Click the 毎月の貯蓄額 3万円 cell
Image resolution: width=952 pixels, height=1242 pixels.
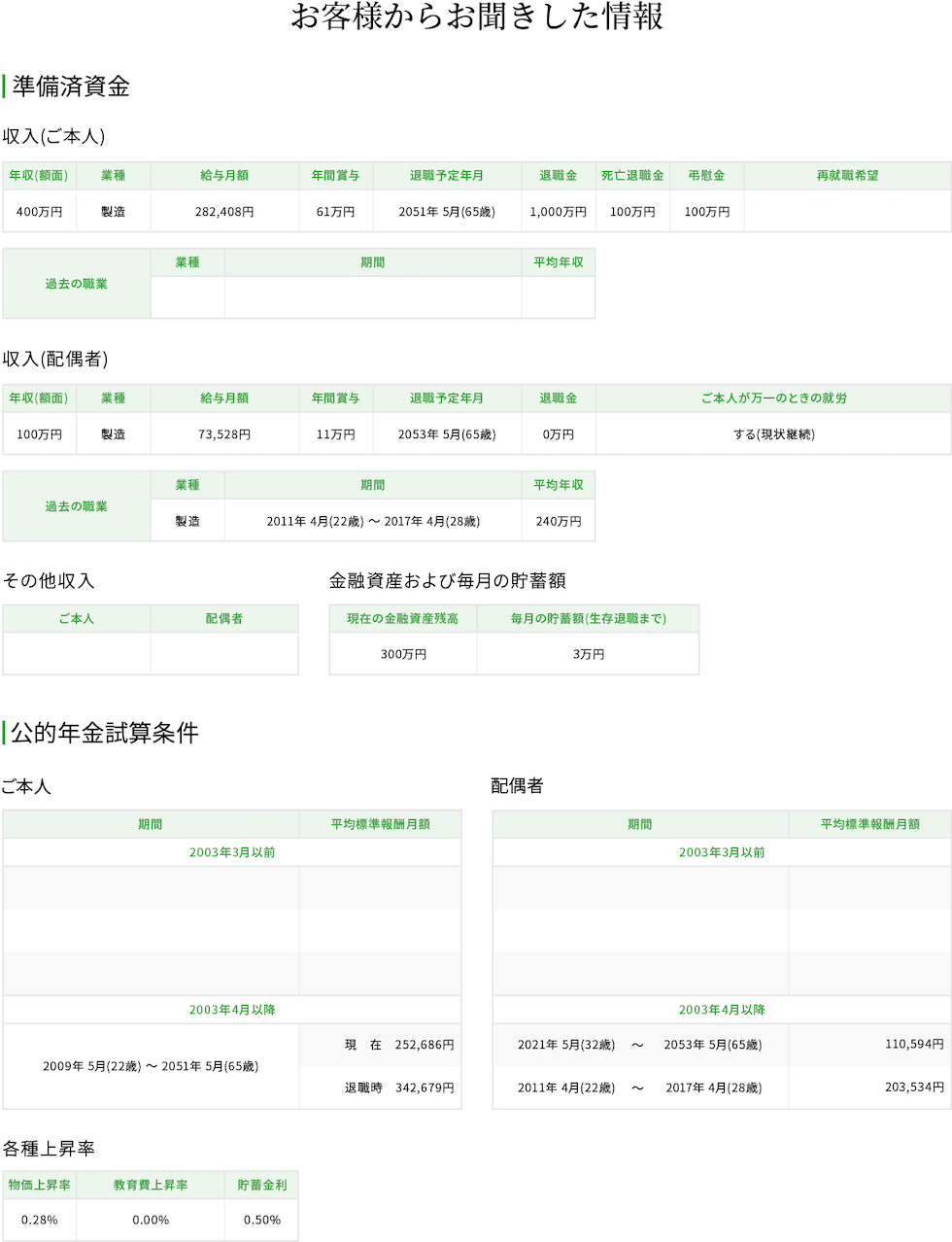pos(588,653)
